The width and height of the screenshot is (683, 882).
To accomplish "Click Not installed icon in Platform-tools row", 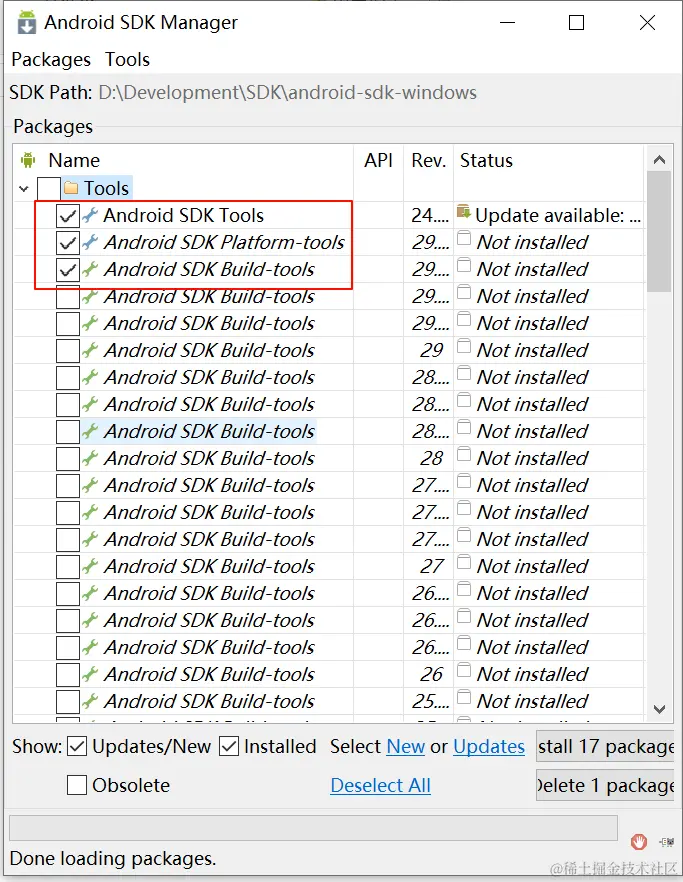I will click(464, 237).
